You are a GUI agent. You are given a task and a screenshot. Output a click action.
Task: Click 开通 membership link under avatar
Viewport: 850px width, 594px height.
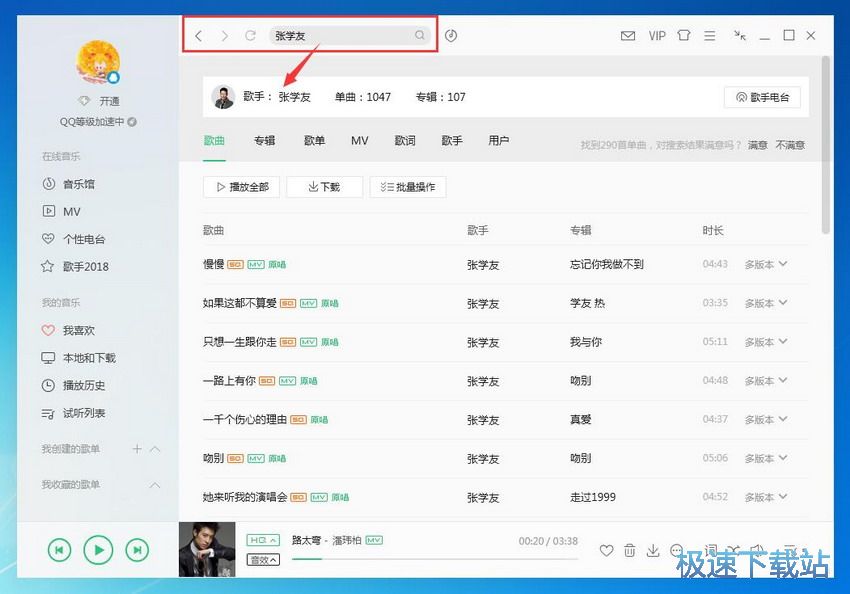tap(110, 101)
